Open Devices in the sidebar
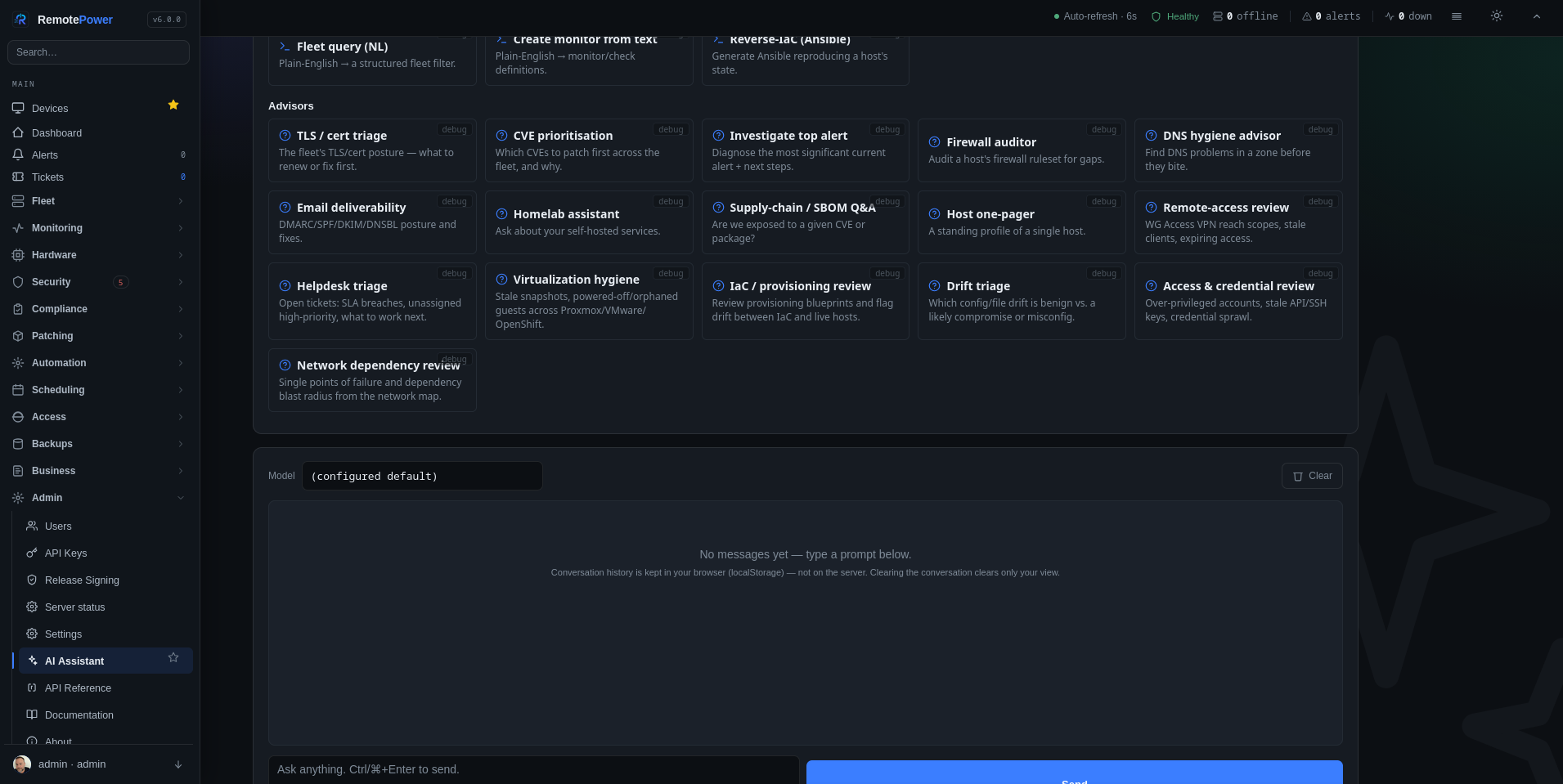The height and width of the screenshot is (784, 1563). point(50,108)
